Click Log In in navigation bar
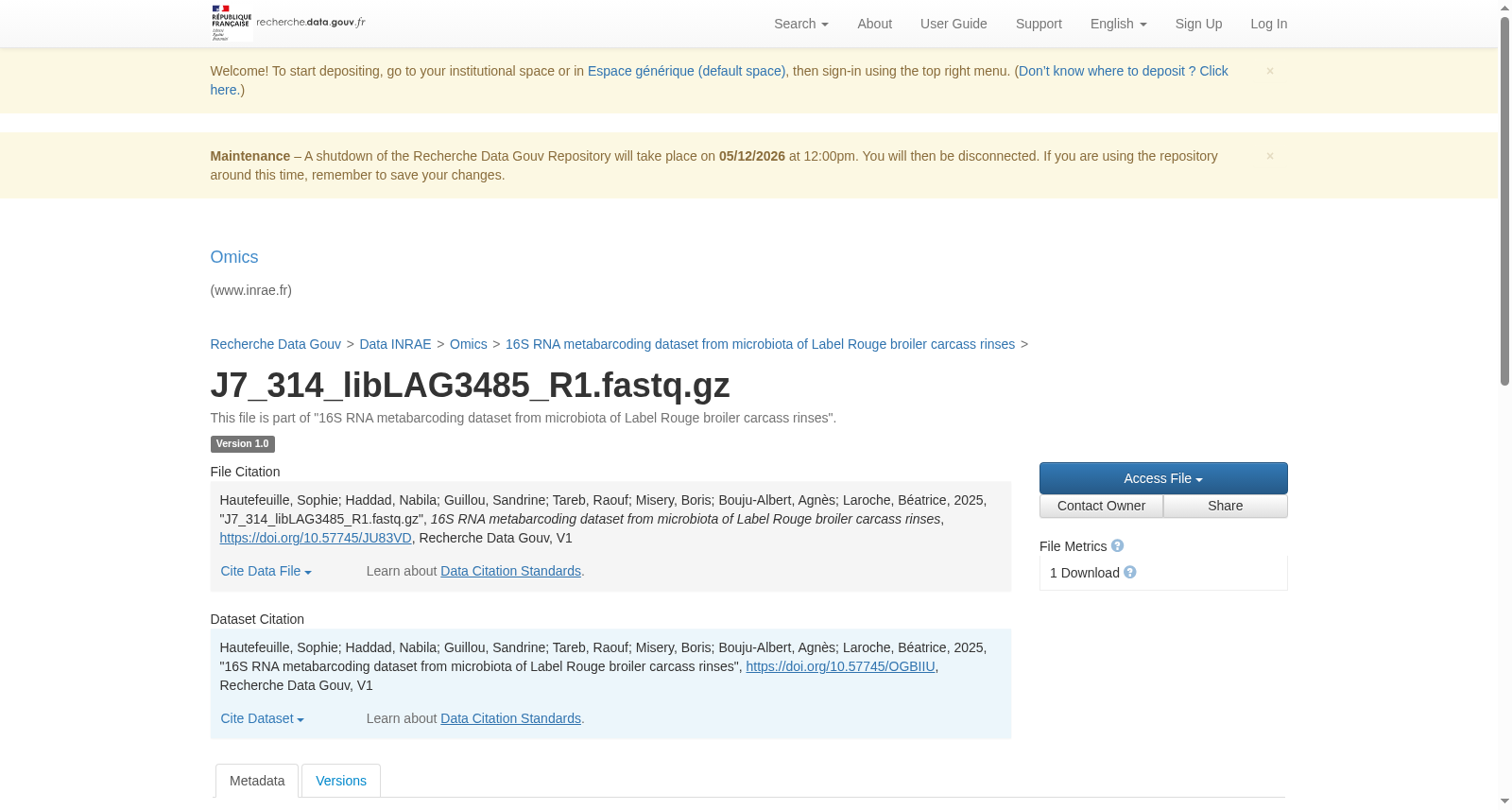This screenshot has width=1512, height=810. pos(1268,24)
